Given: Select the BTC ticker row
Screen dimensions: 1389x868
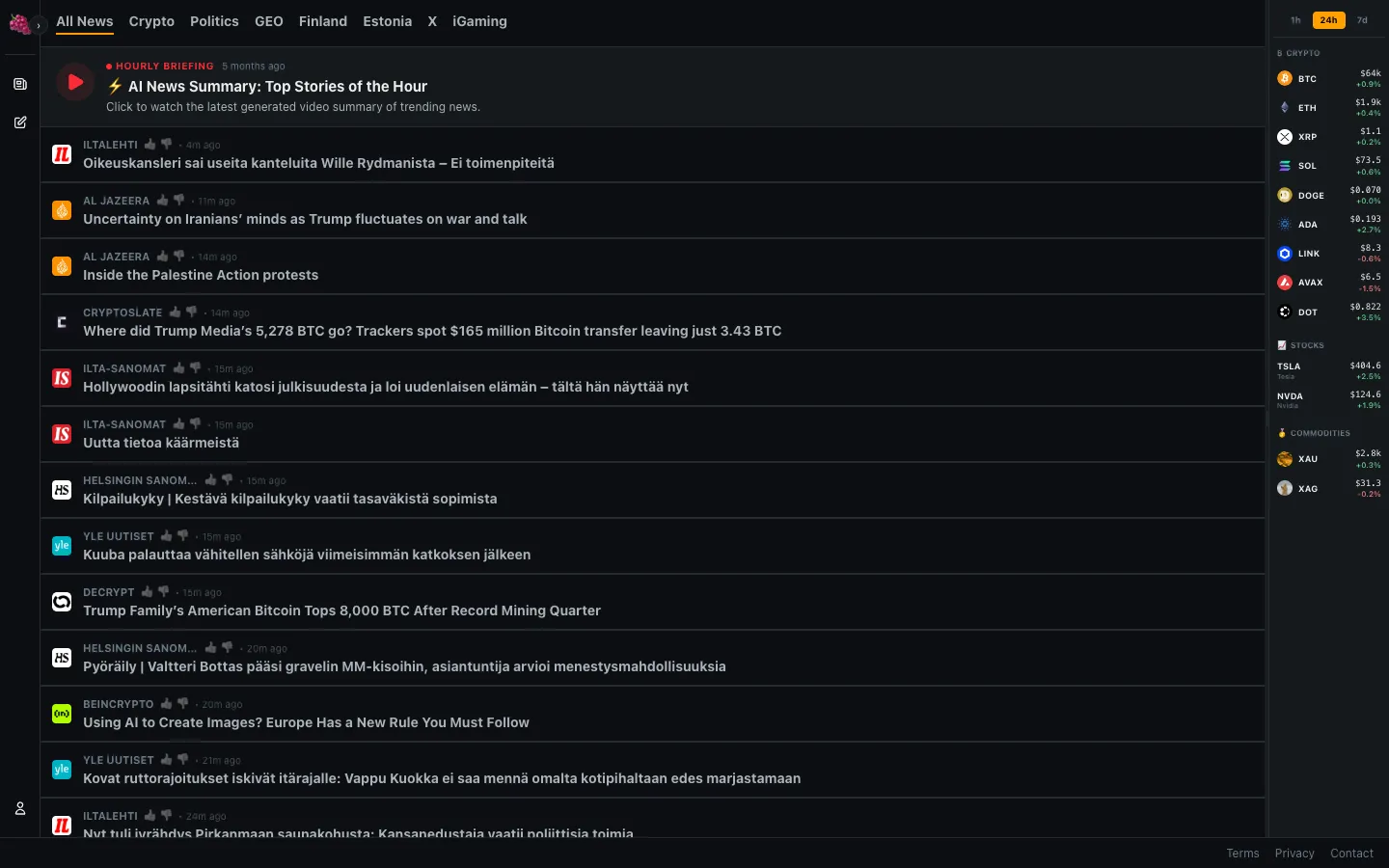Looking at the screenshot, I should [x=1329, y=79].
